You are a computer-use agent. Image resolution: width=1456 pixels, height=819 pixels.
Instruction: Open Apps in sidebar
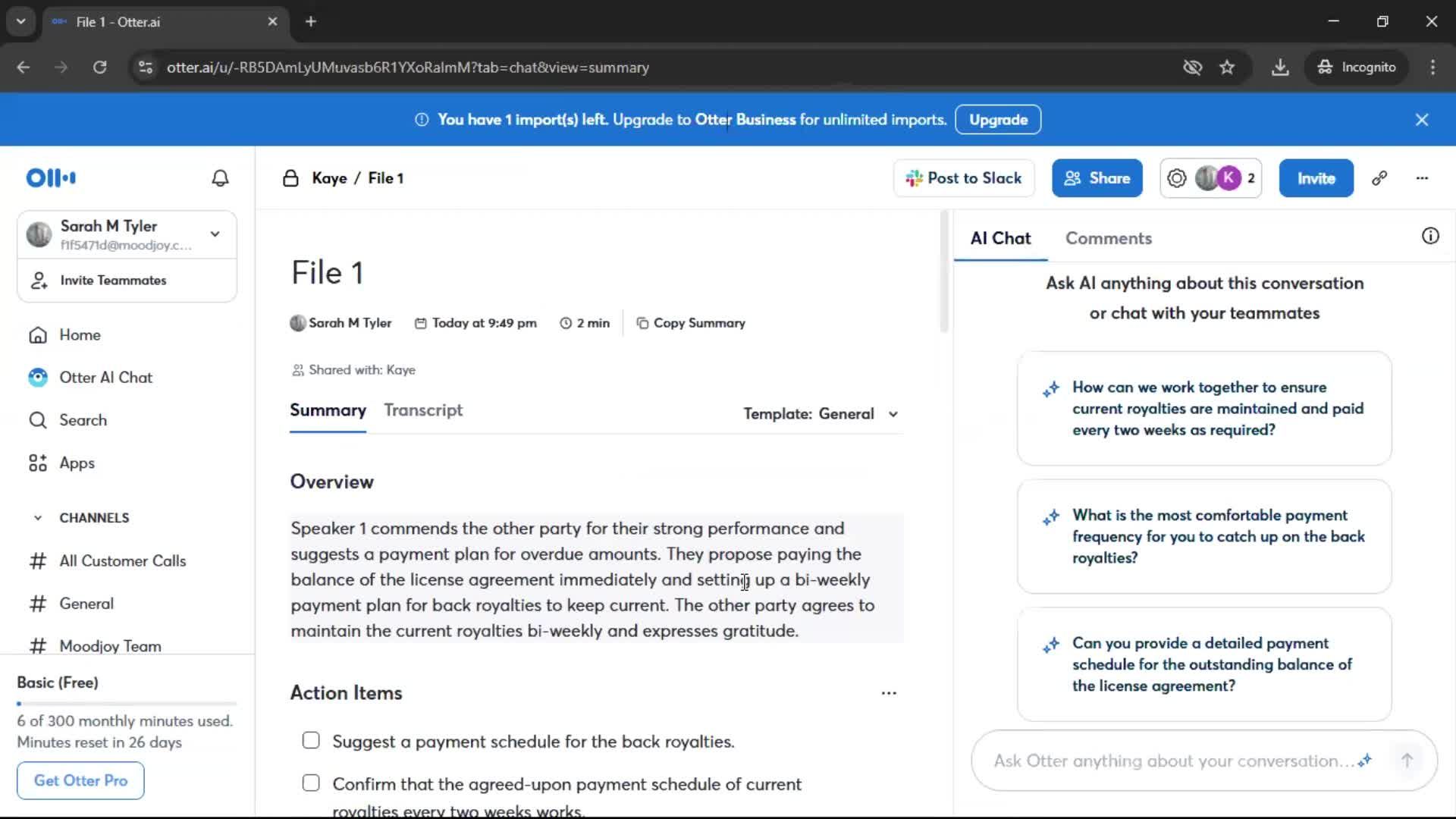(x=77, y=463)
